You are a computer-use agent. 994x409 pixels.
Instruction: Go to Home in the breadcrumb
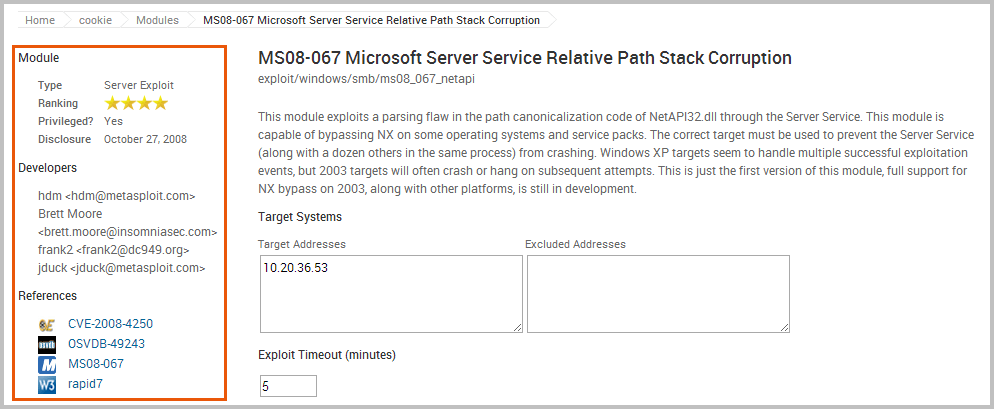click(40, 20)
